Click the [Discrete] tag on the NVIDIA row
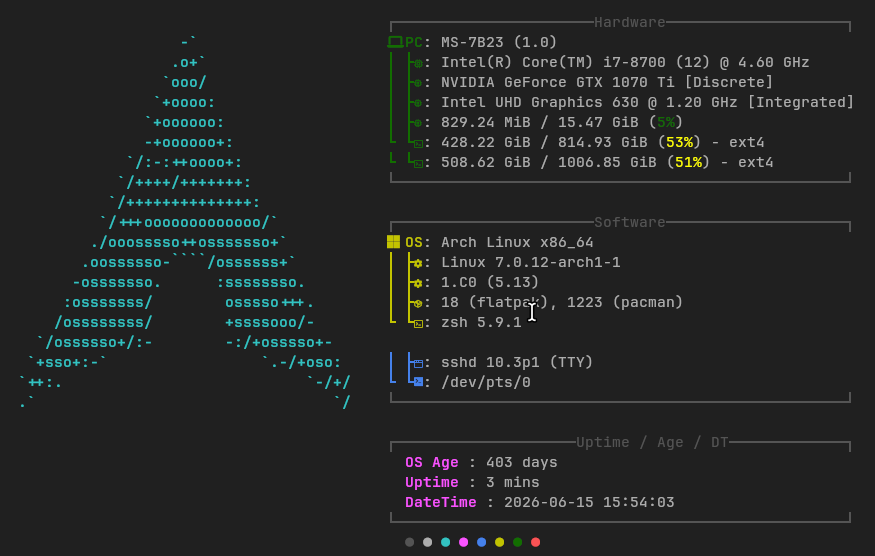Screen dimensions: 875x556 click(x=729, y=83)
